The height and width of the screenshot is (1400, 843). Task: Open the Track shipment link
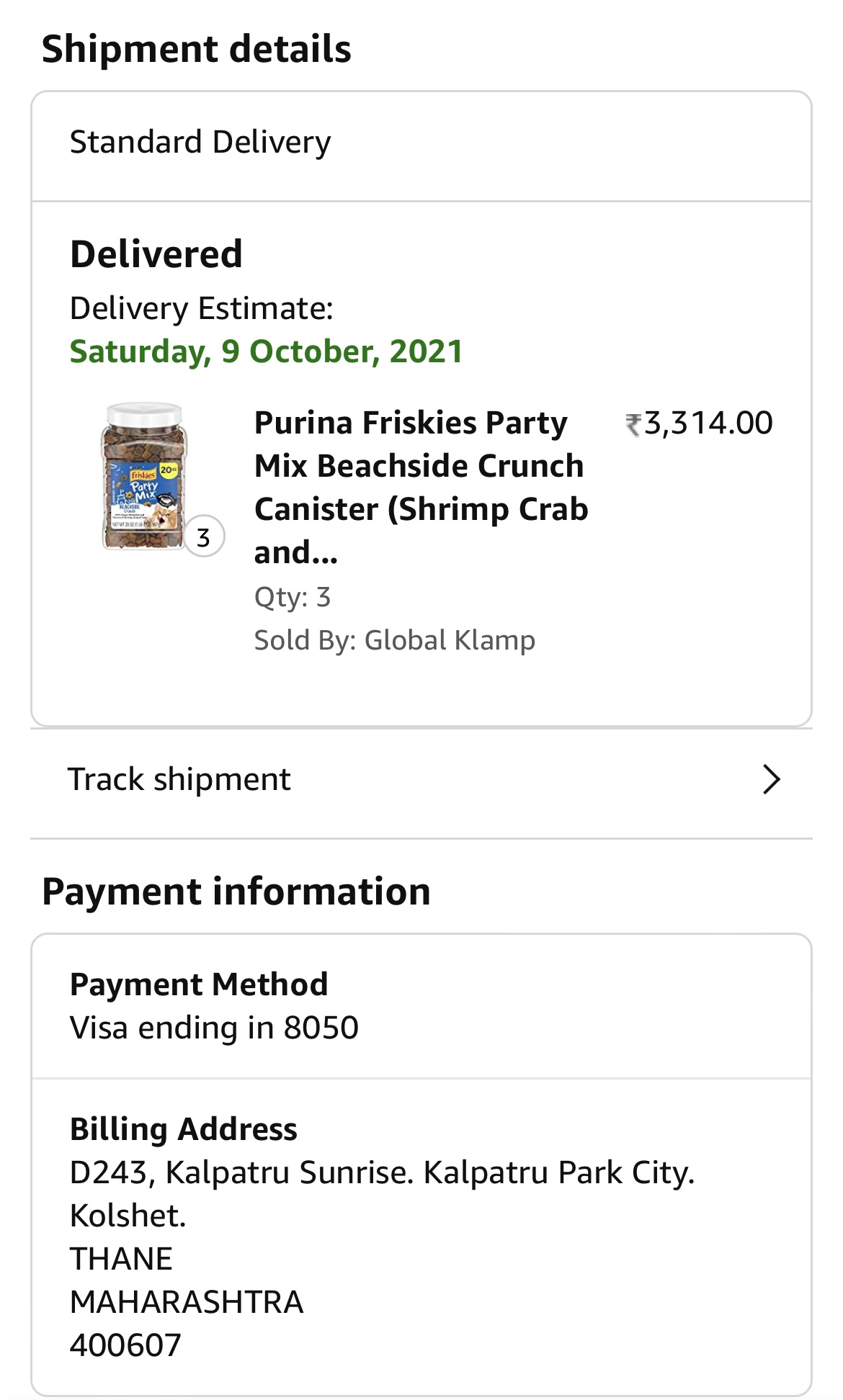pos(179,779)
